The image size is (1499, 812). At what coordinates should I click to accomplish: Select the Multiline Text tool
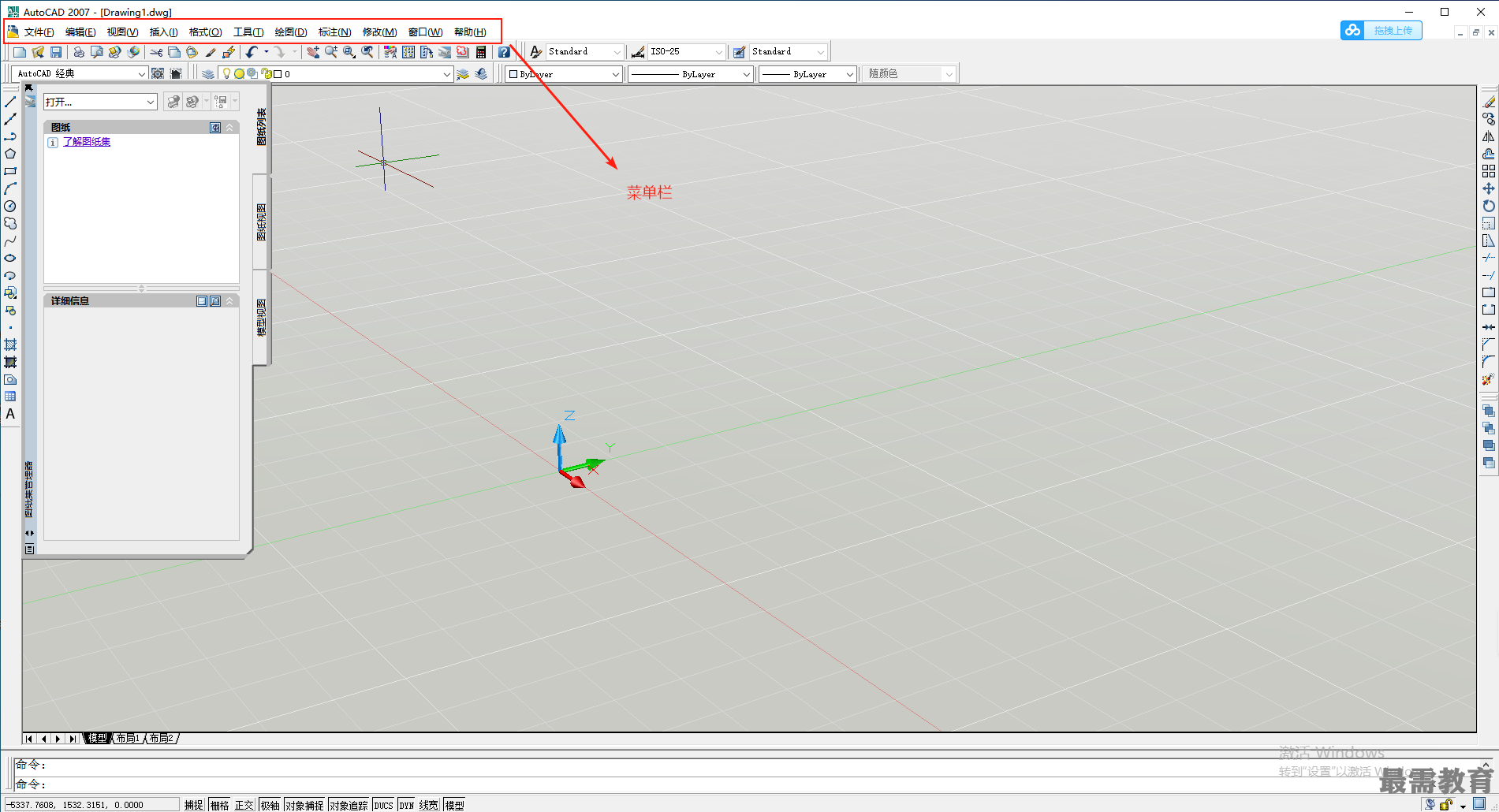click(x=10, y=414)
